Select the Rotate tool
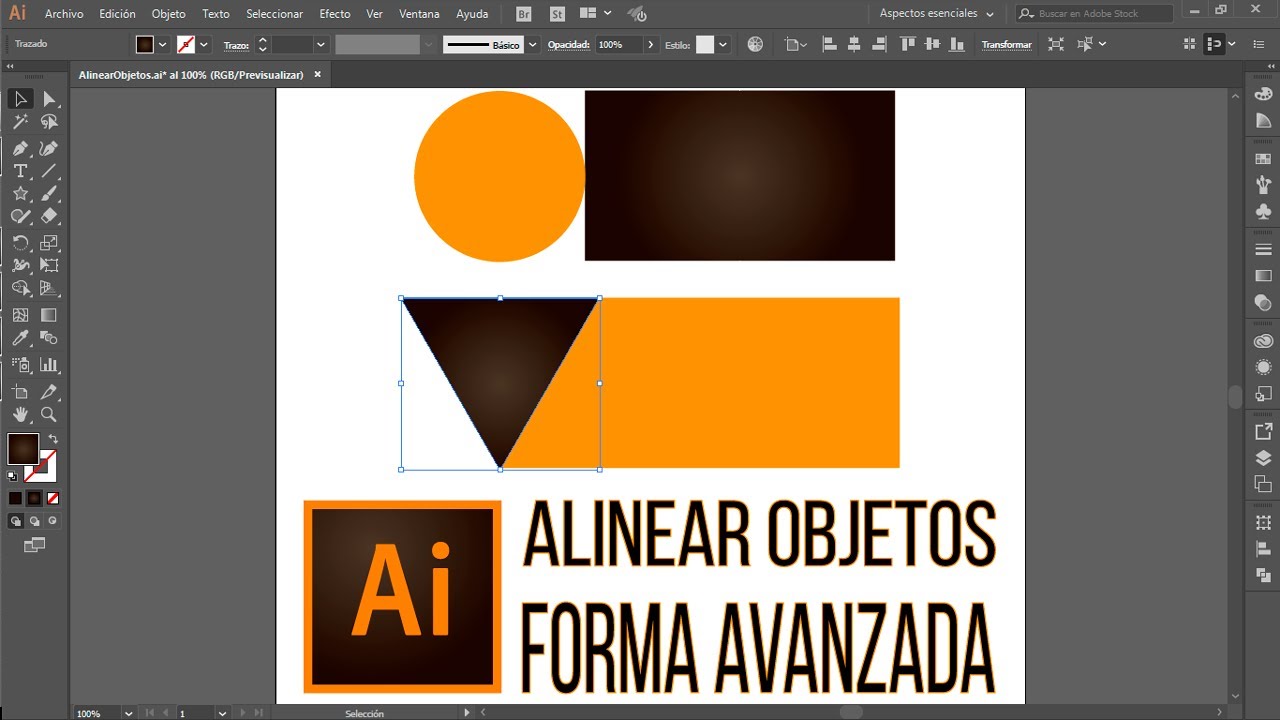The image size is (1280, 720). (20, 243)
